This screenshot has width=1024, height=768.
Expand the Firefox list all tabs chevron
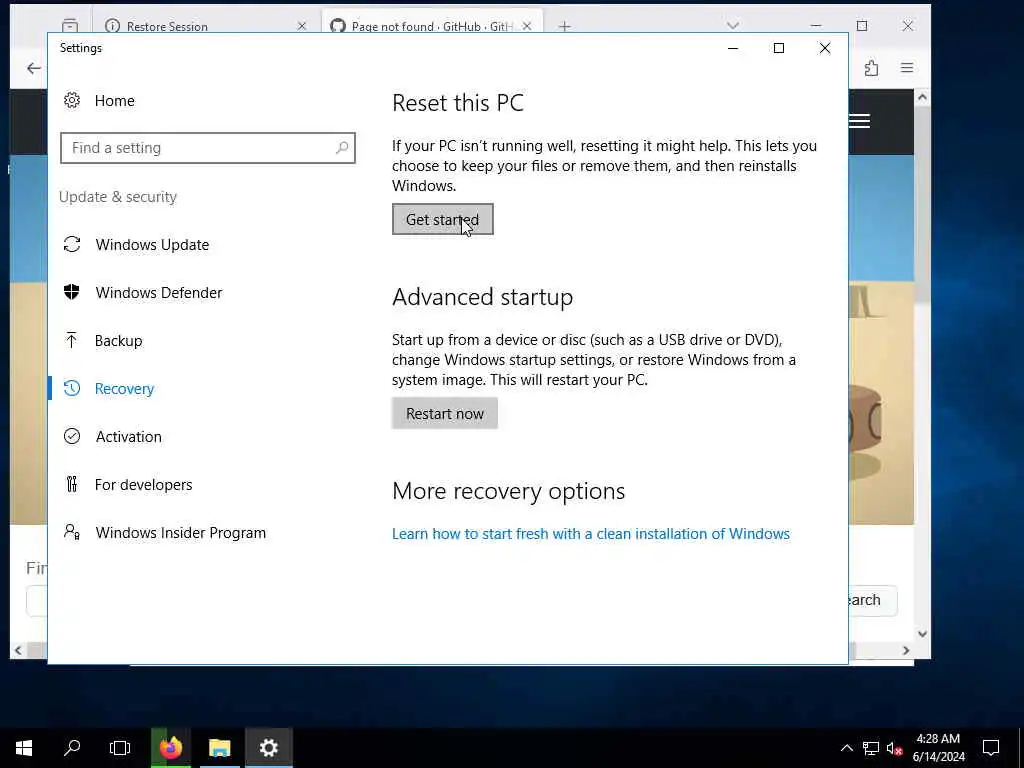[x=733, y=25]
